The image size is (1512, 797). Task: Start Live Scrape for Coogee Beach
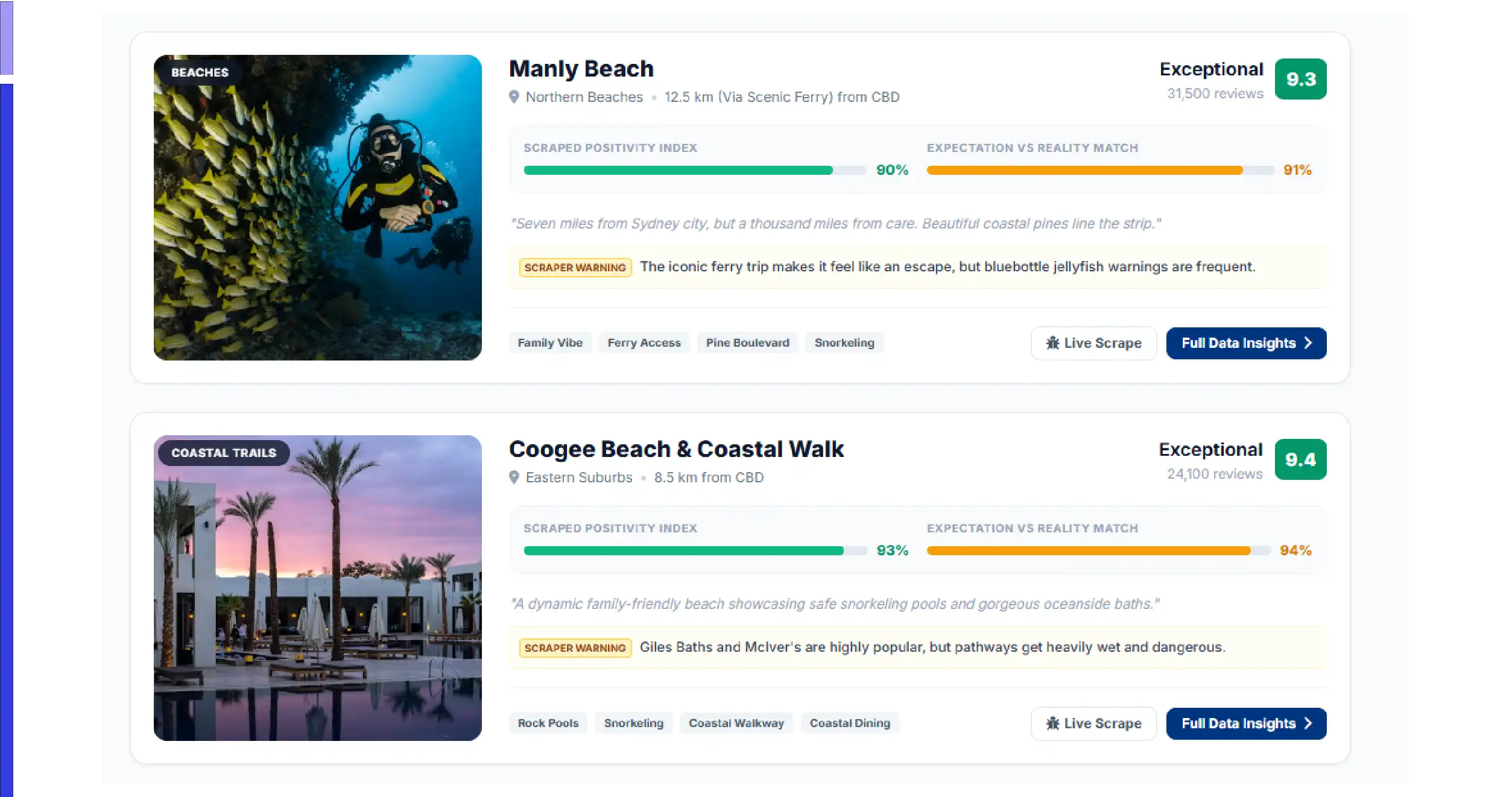[x=1093, y=723]
